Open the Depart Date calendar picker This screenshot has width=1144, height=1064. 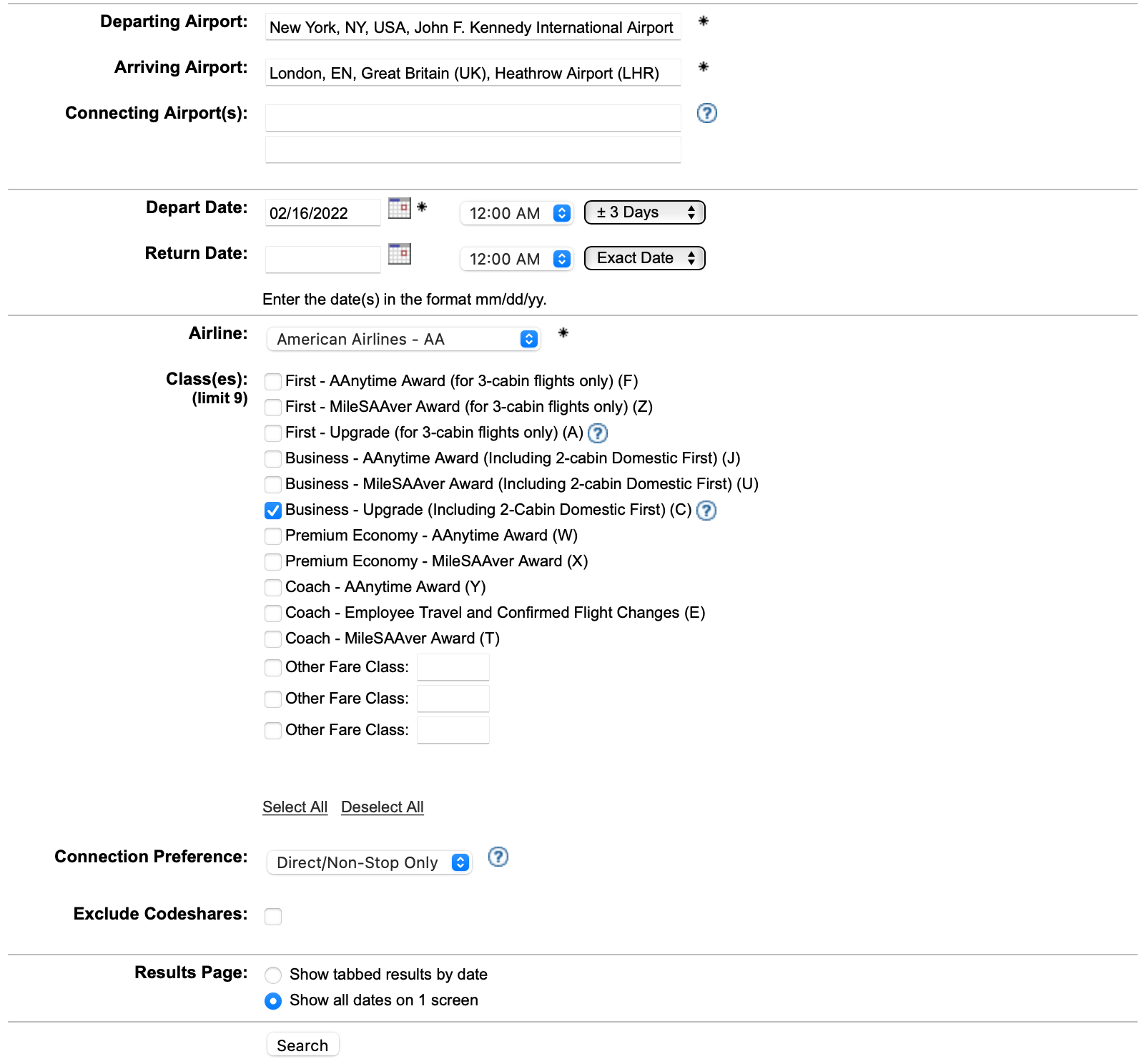click(x=400, y=208)
